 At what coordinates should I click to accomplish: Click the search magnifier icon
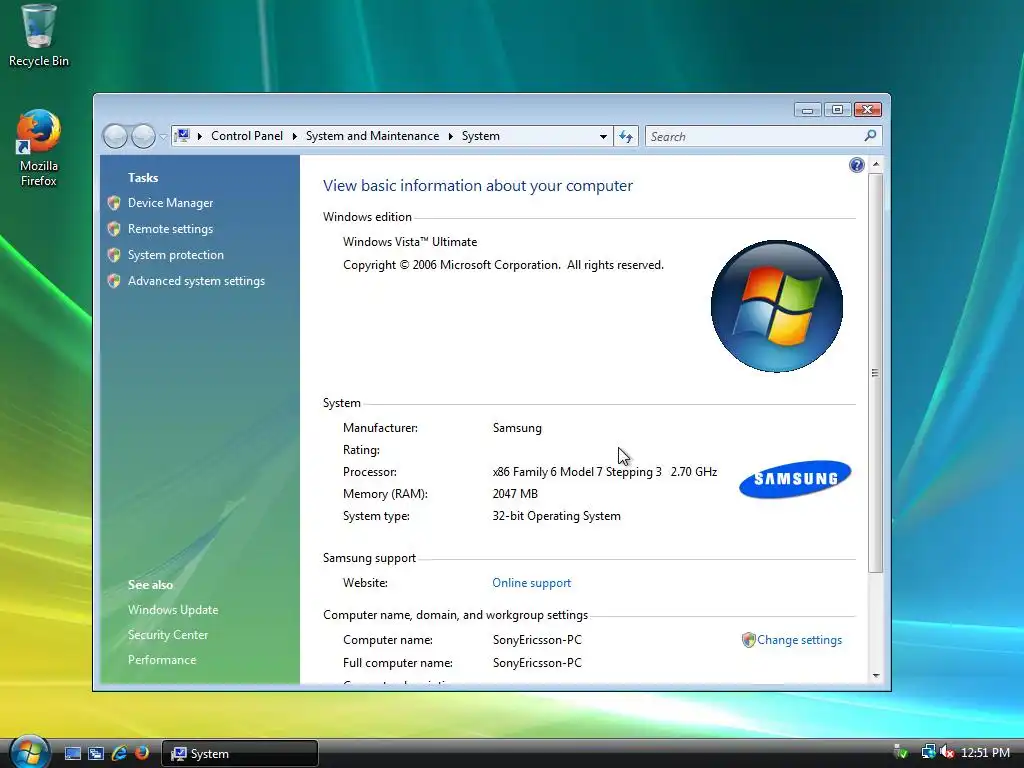coord(870,136)
